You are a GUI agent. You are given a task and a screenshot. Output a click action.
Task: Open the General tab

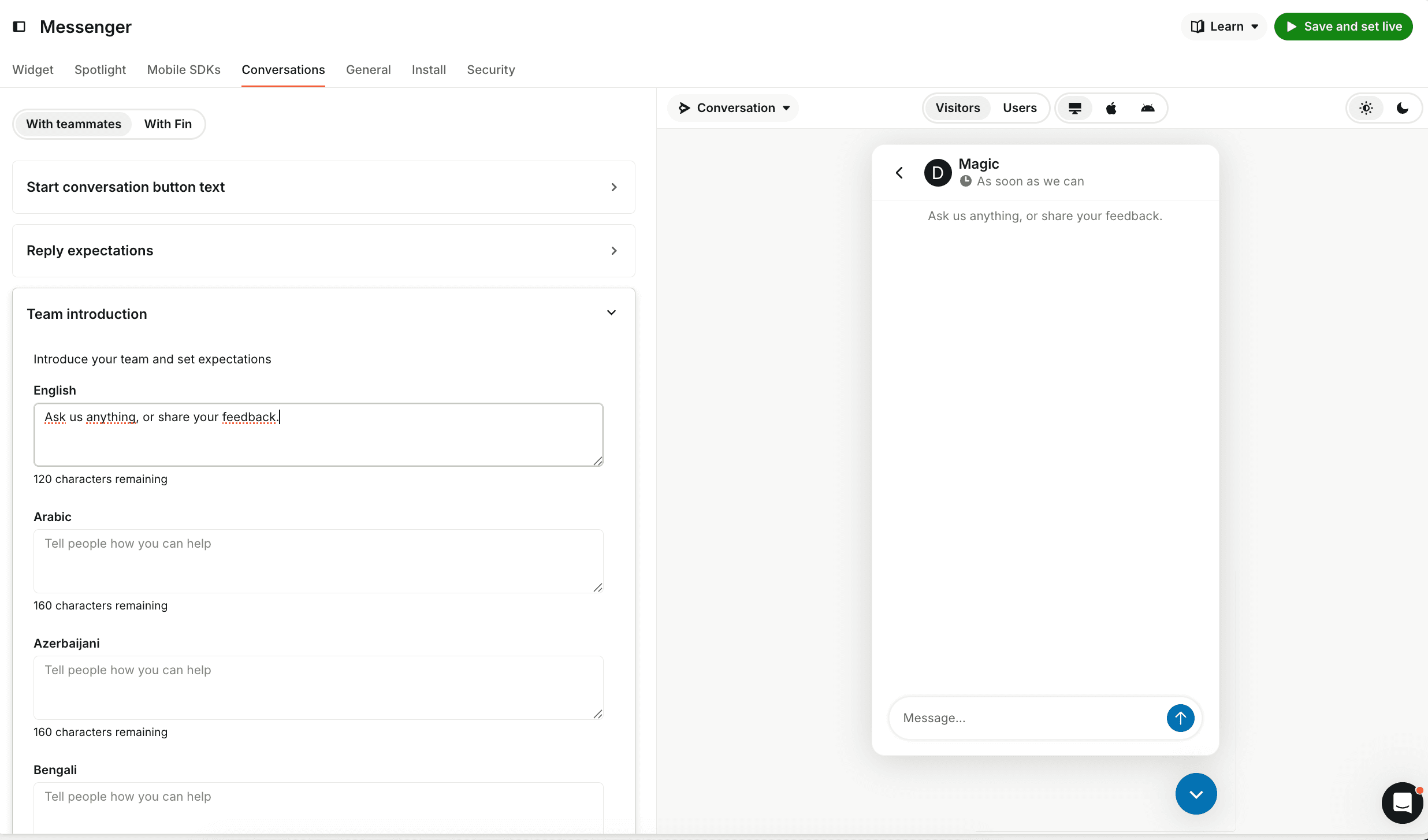coord(368,69)
